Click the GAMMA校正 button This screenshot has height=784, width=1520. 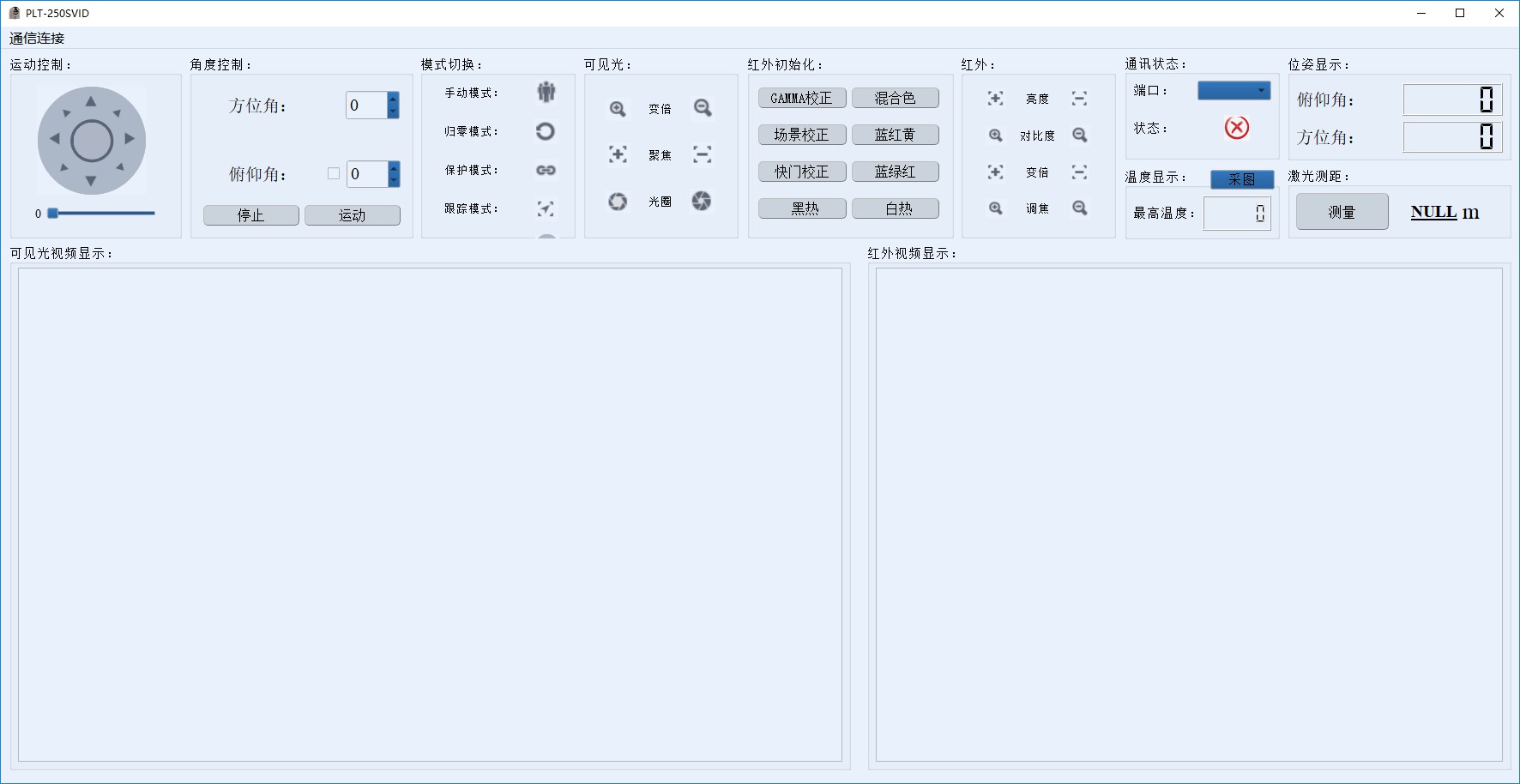tap(802, 98)
